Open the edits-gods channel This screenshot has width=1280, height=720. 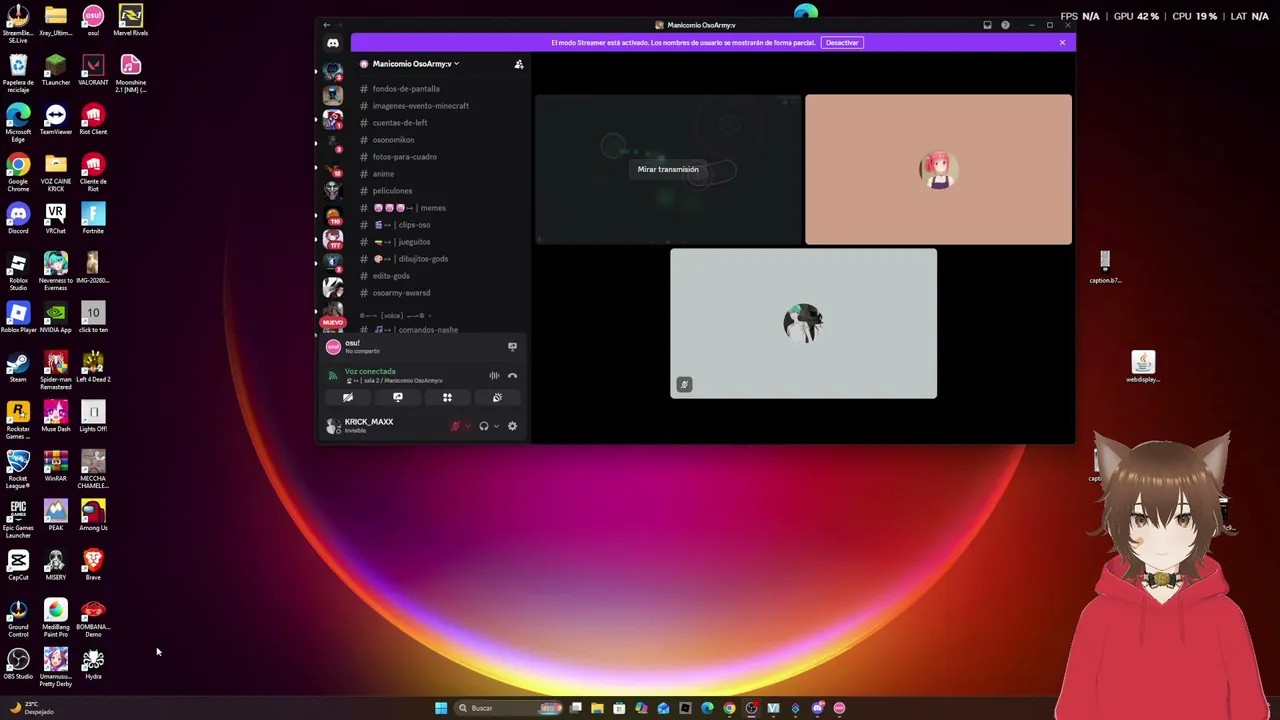(391, 276)
